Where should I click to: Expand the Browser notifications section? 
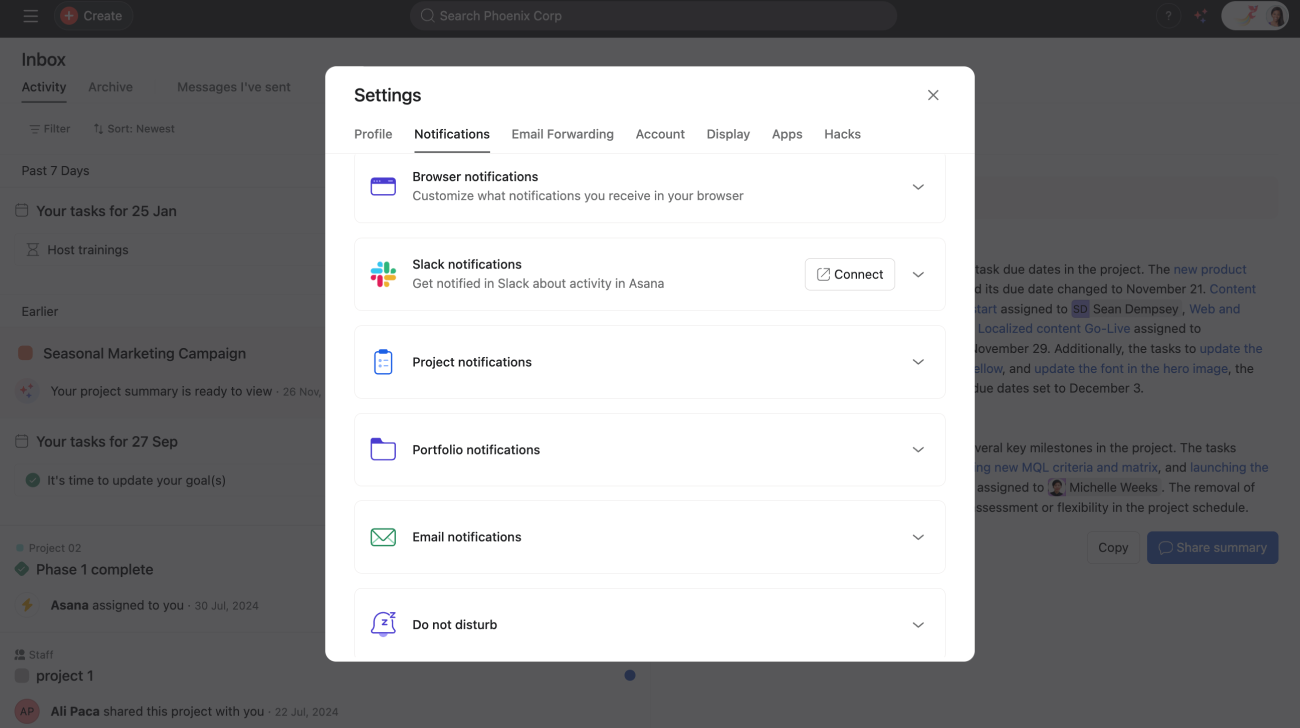(918, 187)
